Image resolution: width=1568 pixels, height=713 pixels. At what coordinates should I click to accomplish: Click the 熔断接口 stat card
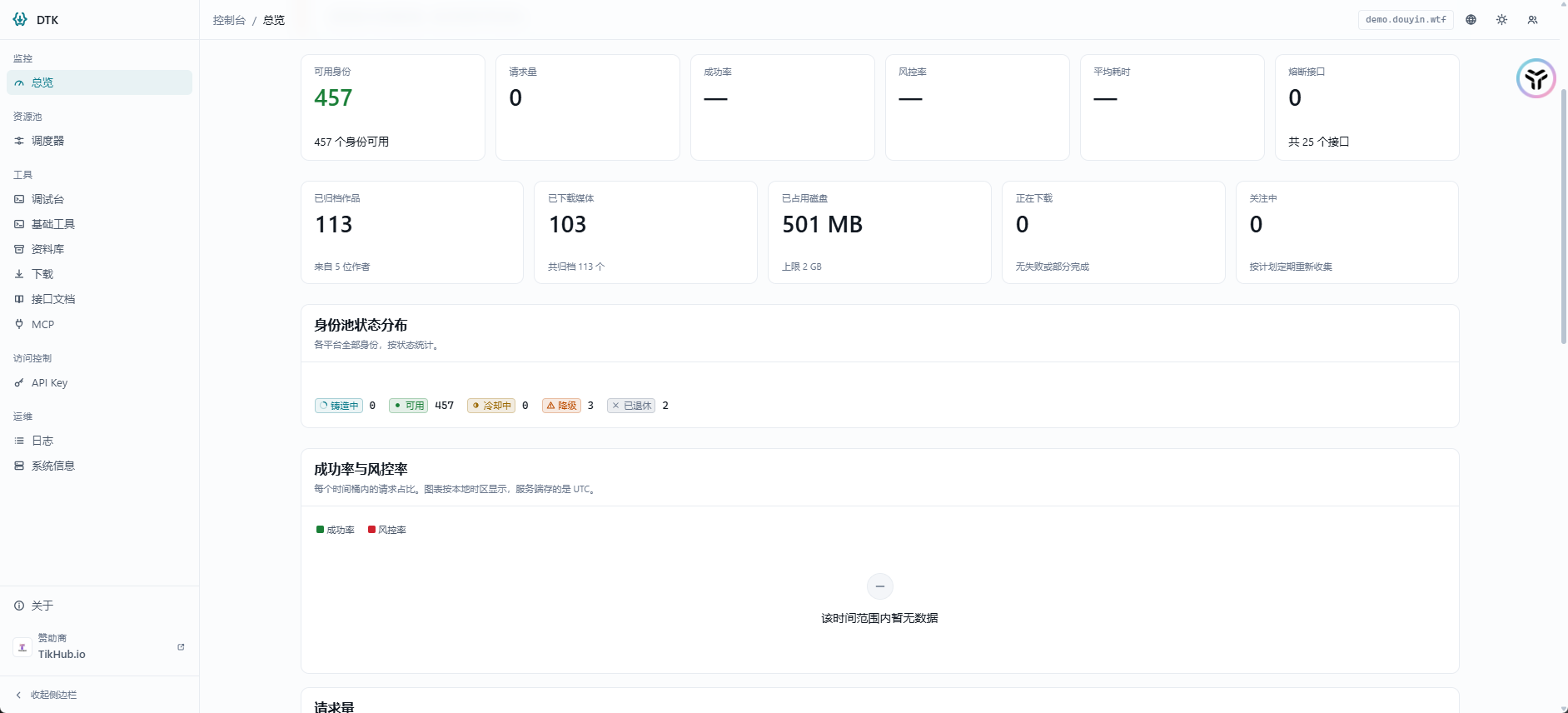(x=1367, y=107)
